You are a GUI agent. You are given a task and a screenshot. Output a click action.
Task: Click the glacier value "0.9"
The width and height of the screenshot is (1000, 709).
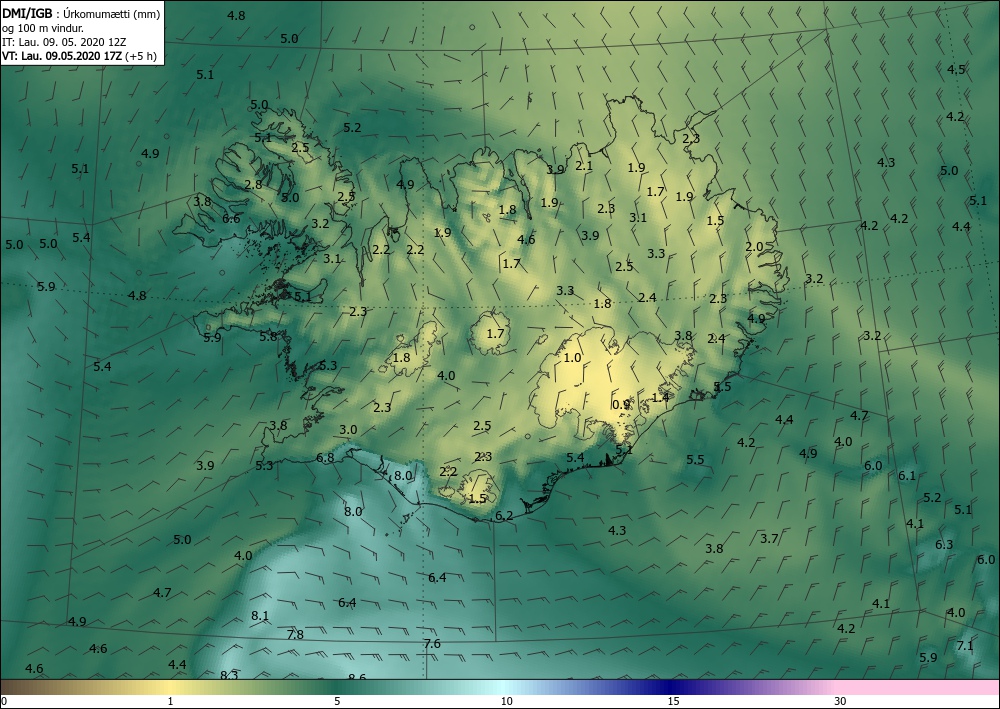(x=621, y=405)
